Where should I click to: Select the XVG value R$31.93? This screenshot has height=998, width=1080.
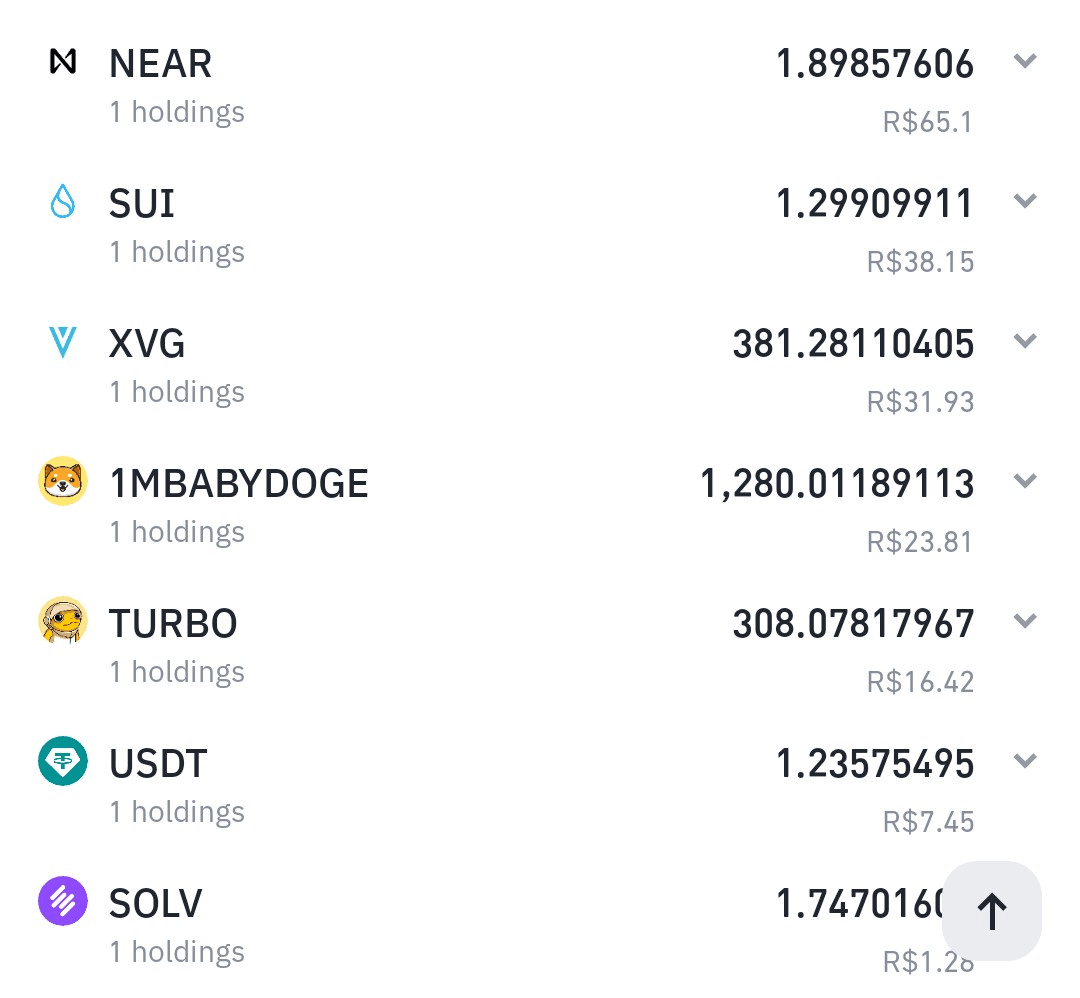[920, 402]
